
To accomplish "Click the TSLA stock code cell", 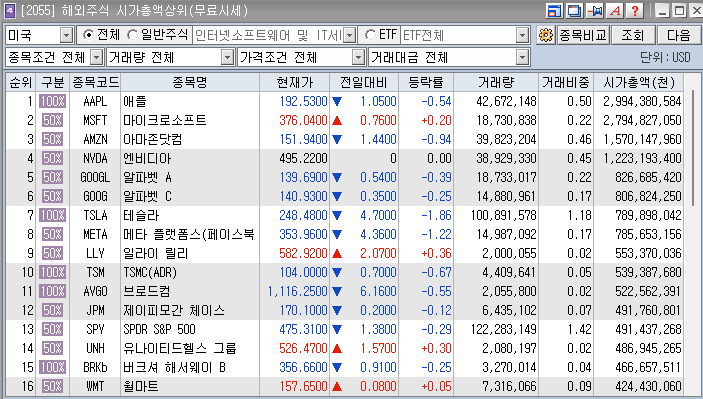I will [x=95, y=215].
